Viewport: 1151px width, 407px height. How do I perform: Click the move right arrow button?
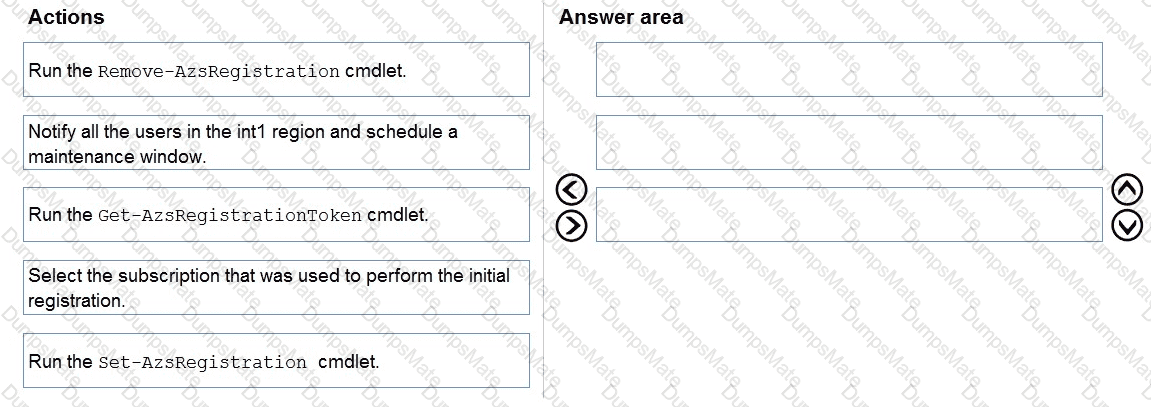click(x=570, y=226)
